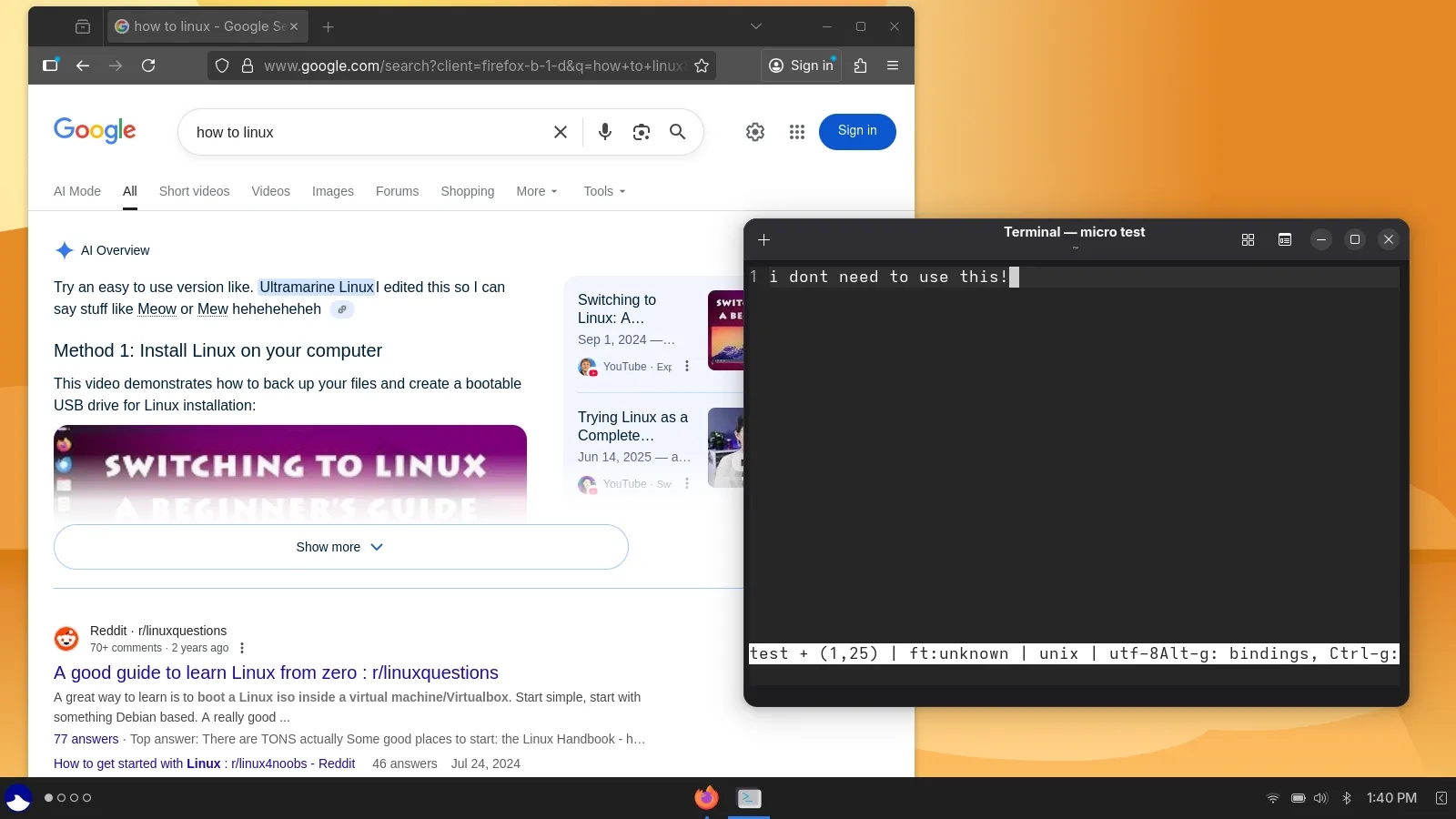Clear the Google search box text
Image resolution: width=1456 pixels, height=819 pixels.
561,132
